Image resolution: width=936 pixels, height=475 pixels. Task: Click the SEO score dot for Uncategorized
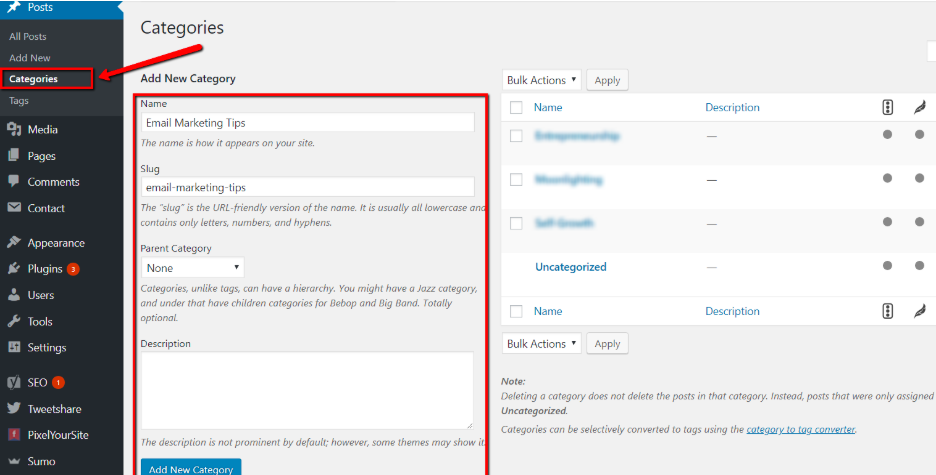click(x=887, y=266)
